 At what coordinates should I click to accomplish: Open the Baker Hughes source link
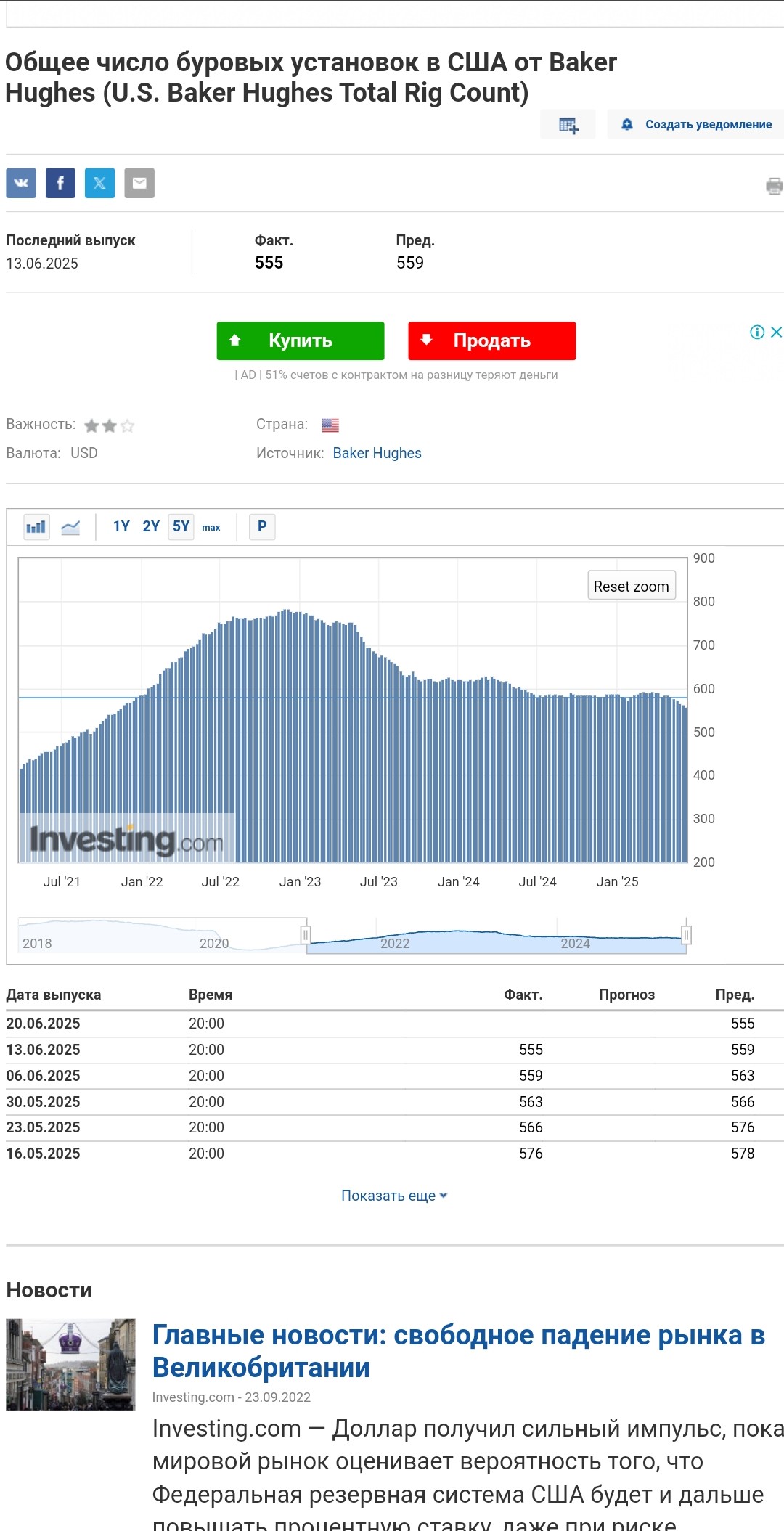coord(377,453)
